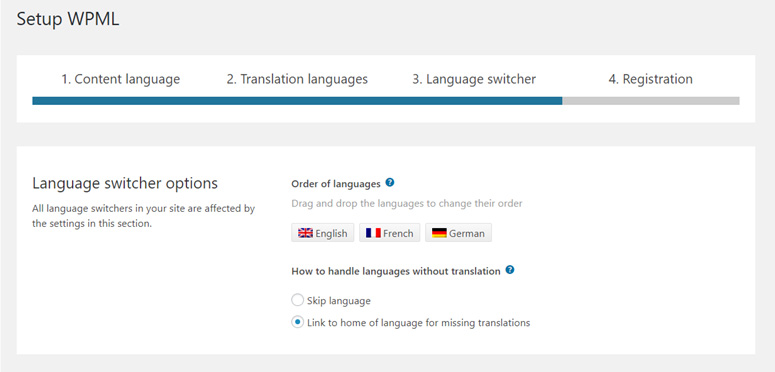Open help icon next to Order of languages
Viewport: 775px width, 372px height.
pos(389,183)
